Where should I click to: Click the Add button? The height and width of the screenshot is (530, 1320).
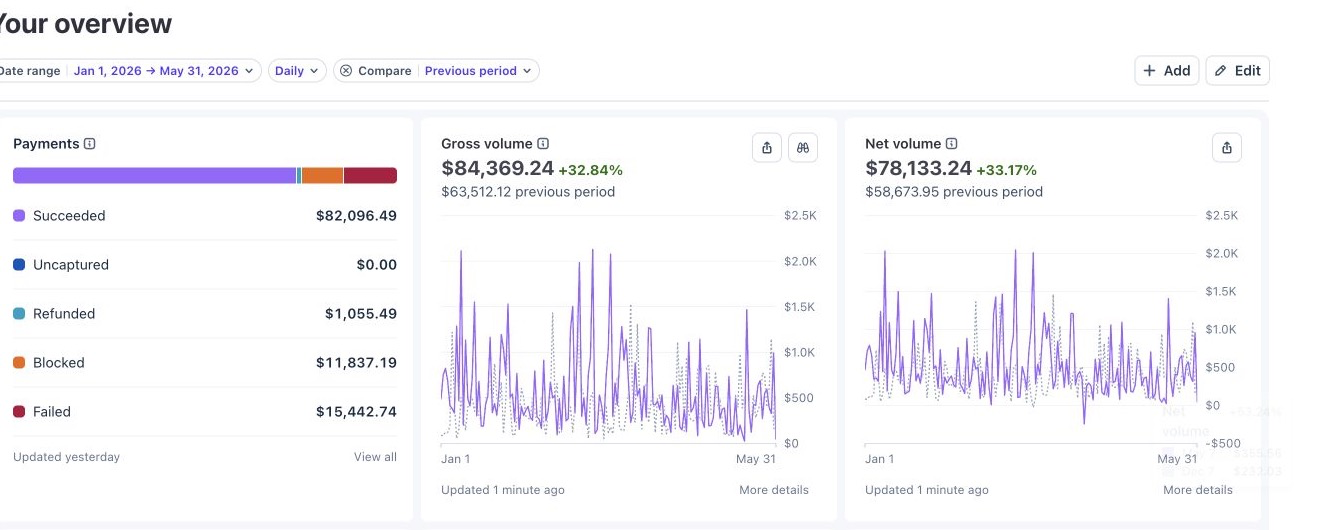(1166, 70)
